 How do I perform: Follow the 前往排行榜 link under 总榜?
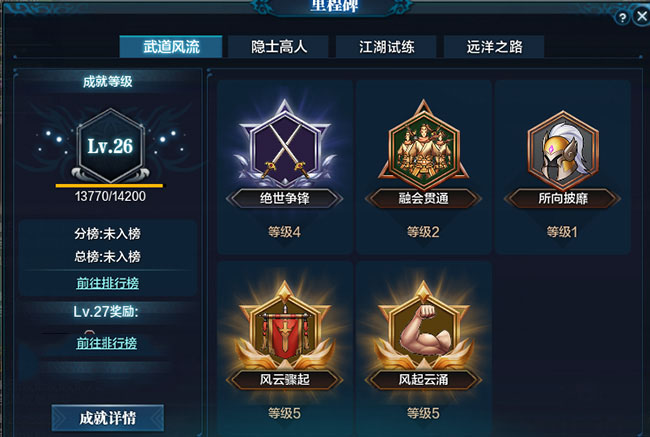point(107,283)
